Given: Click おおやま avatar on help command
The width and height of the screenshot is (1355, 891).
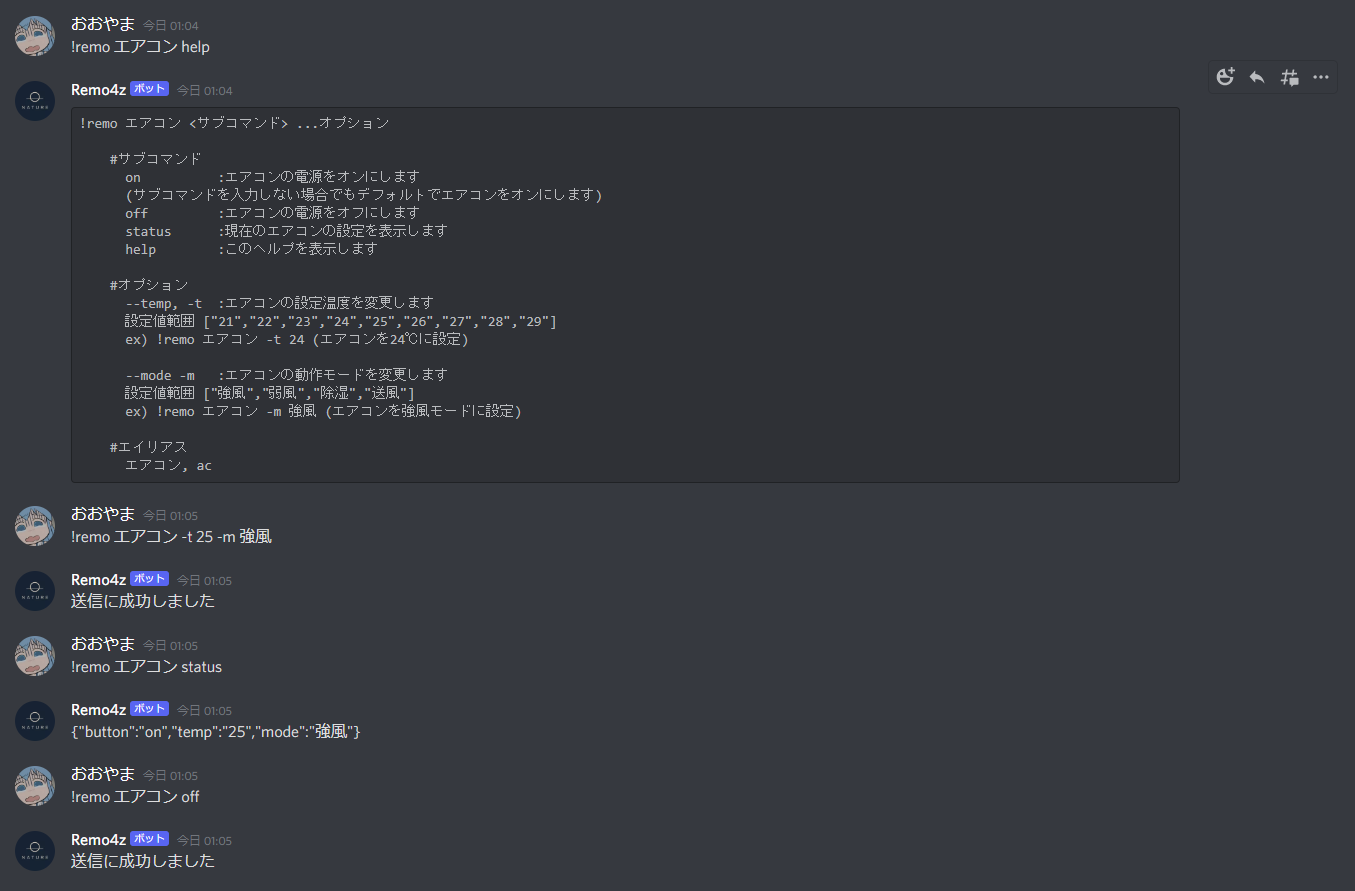Looking at the screenshot, I should 35,36.
